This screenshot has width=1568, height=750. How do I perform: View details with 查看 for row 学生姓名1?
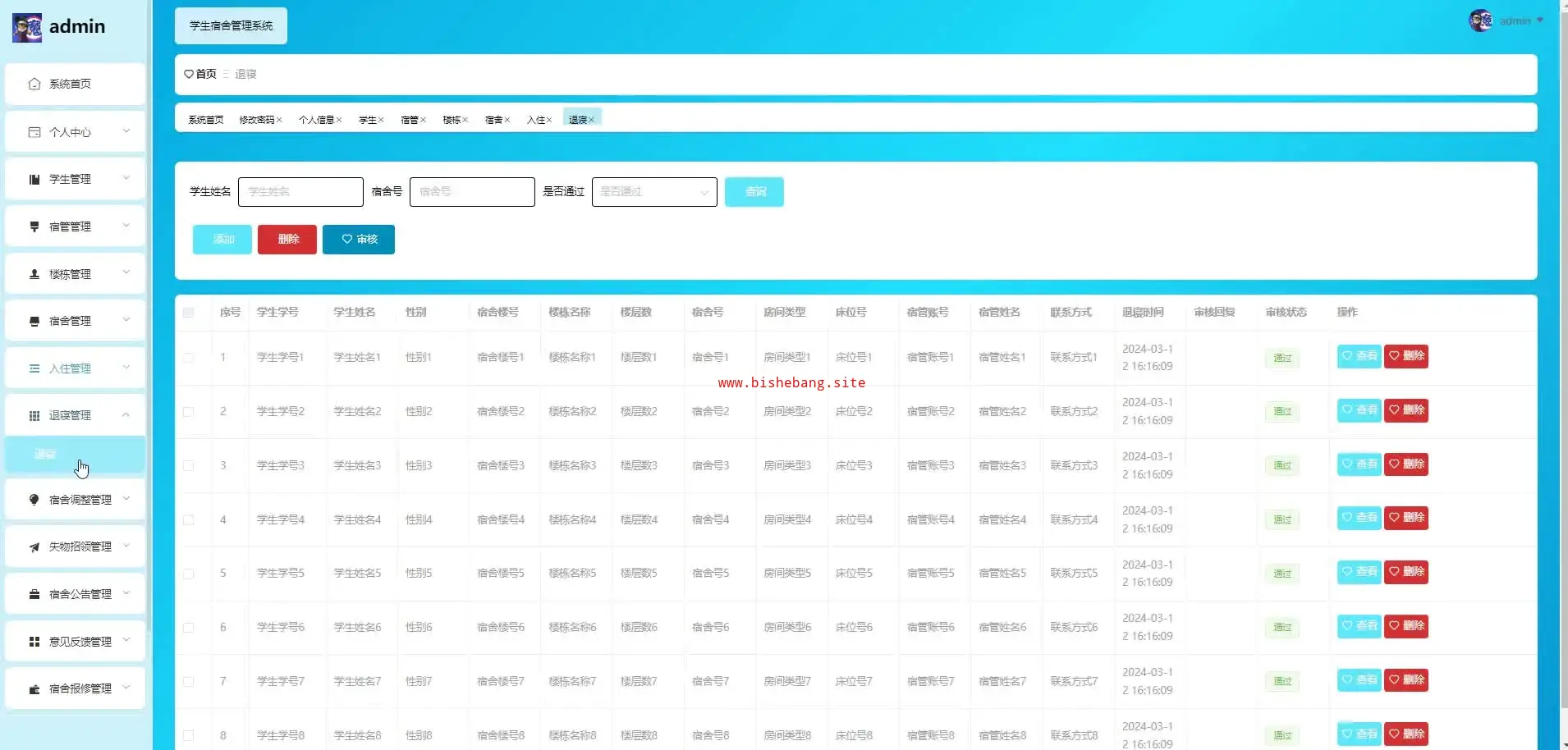(1359, 356)
